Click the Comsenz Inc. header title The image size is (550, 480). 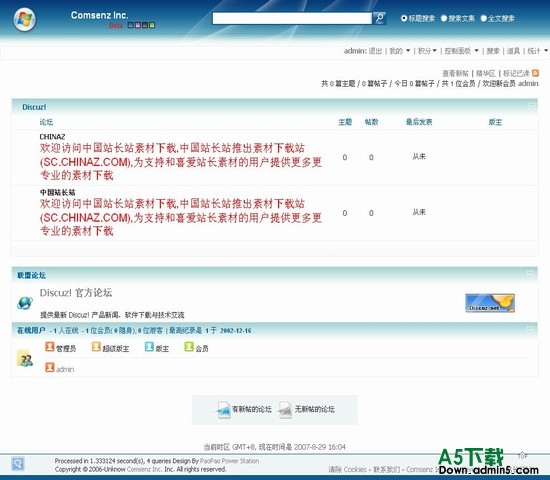pos(99,15)
